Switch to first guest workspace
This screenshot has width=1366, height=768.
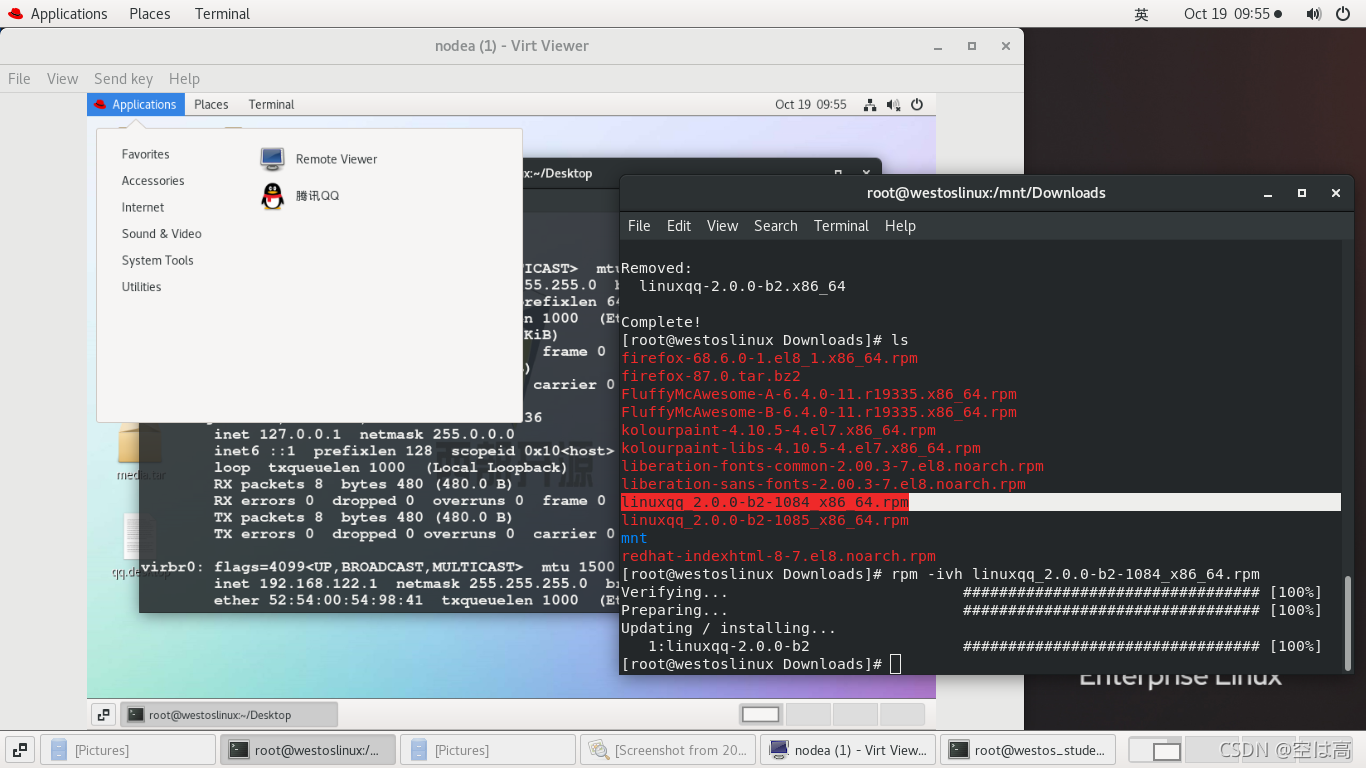click(760, 714)
